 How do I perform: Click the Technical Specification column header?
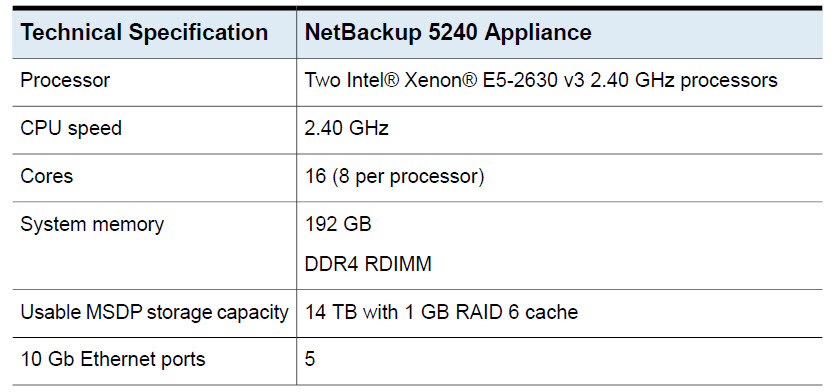point(144,33)
